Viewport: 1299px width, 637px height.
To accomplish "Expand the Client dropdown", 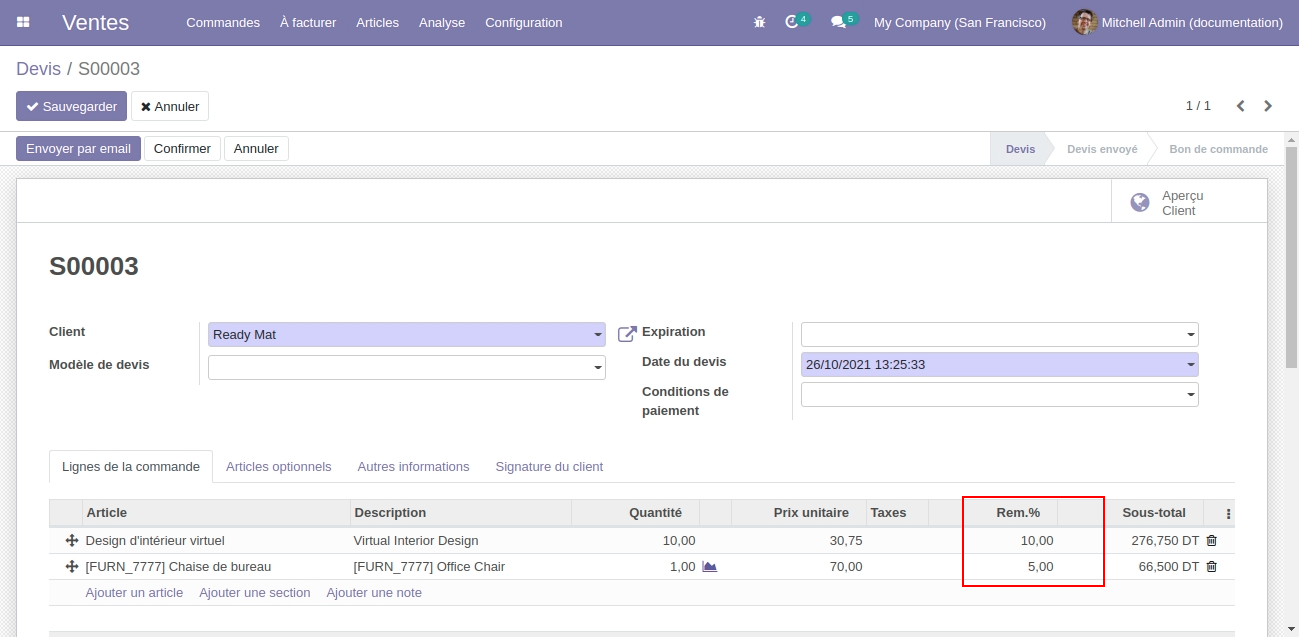I will point(598,335).
